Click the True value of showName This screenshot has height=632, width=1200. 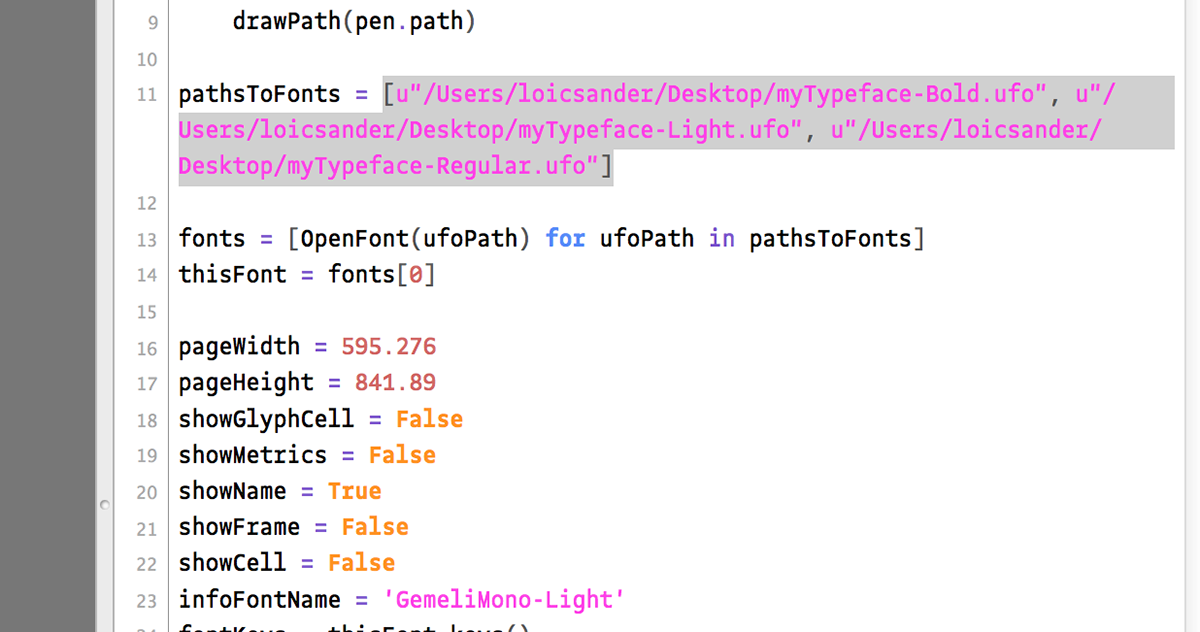pyautogui.click(x=355, y=491)
